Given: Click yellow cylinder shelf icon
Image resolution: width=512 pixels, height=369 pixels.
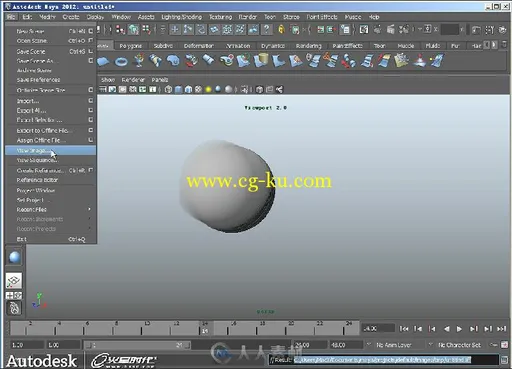Looking at the screenshot, I should click(262, 61).
